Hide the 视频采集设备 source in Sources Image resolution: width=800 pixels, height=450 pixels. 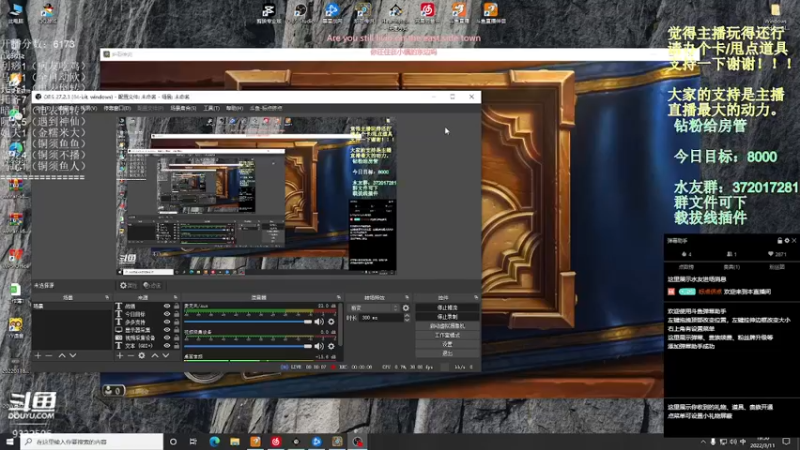pyautogui.click(x=167, y=337)
